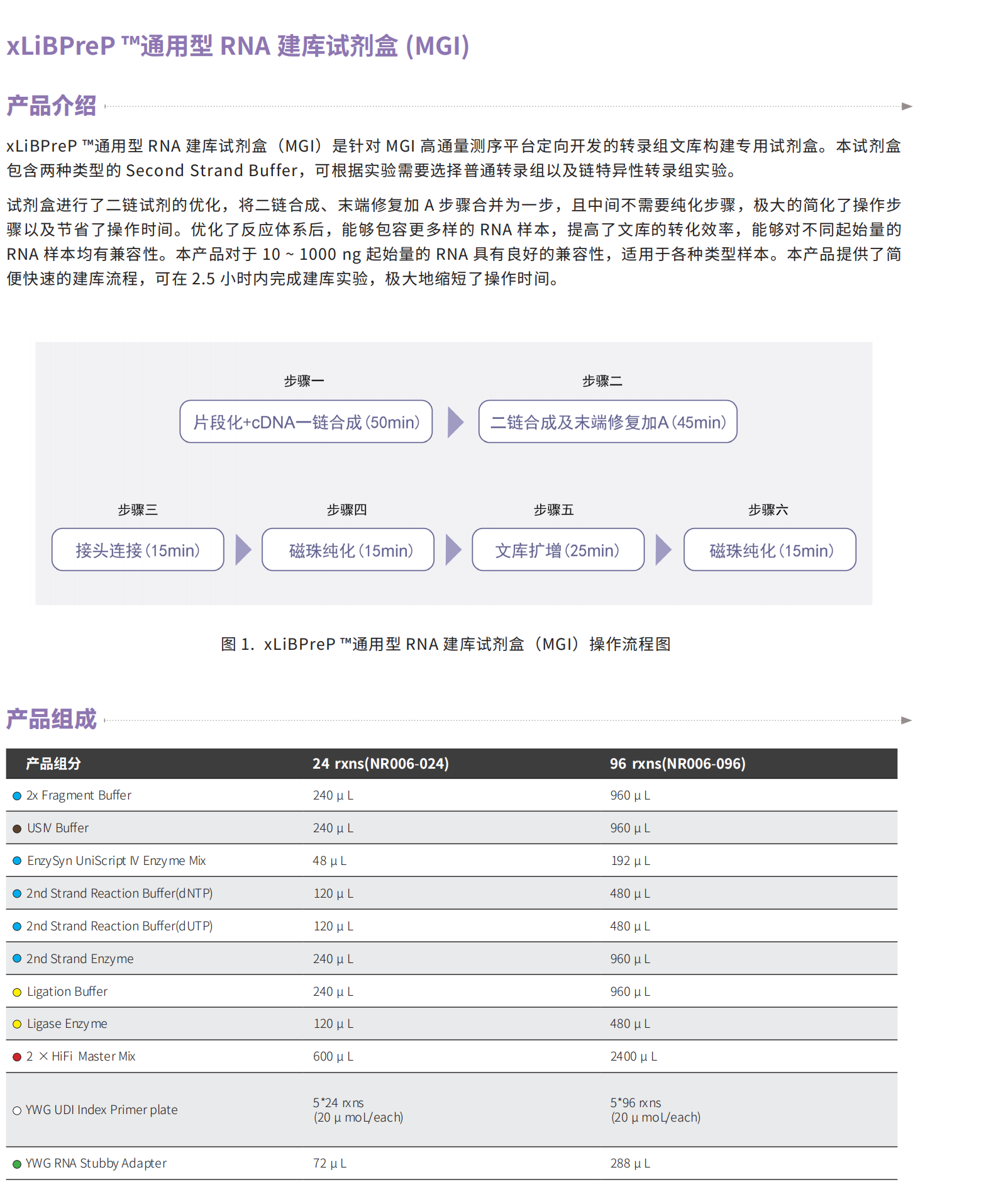
Task: Click the arrow between step one and step two
Action: coord(455,421)
